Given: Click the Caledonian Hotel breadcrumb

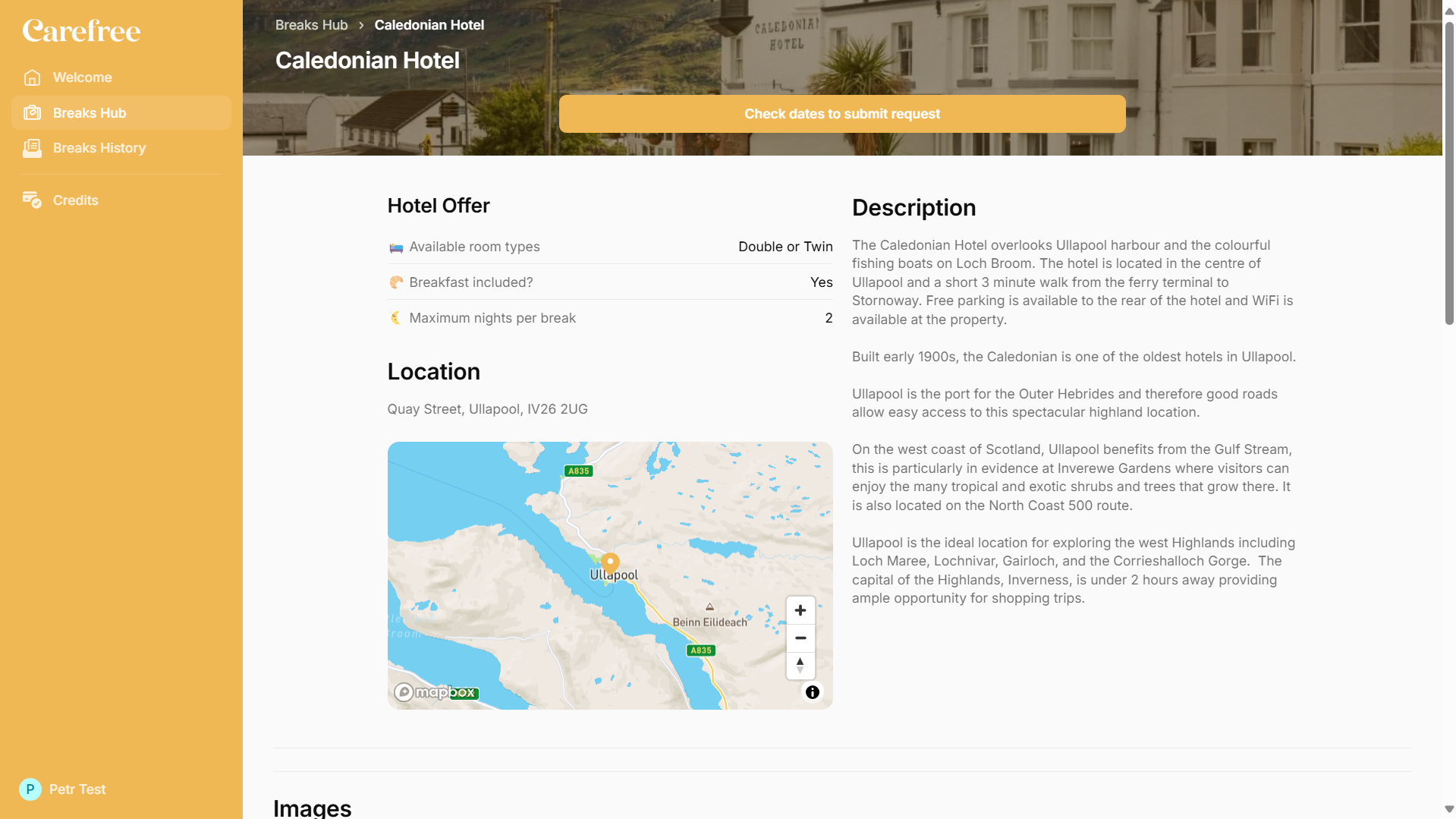Looking at the screenshot, I should point(429,25).
